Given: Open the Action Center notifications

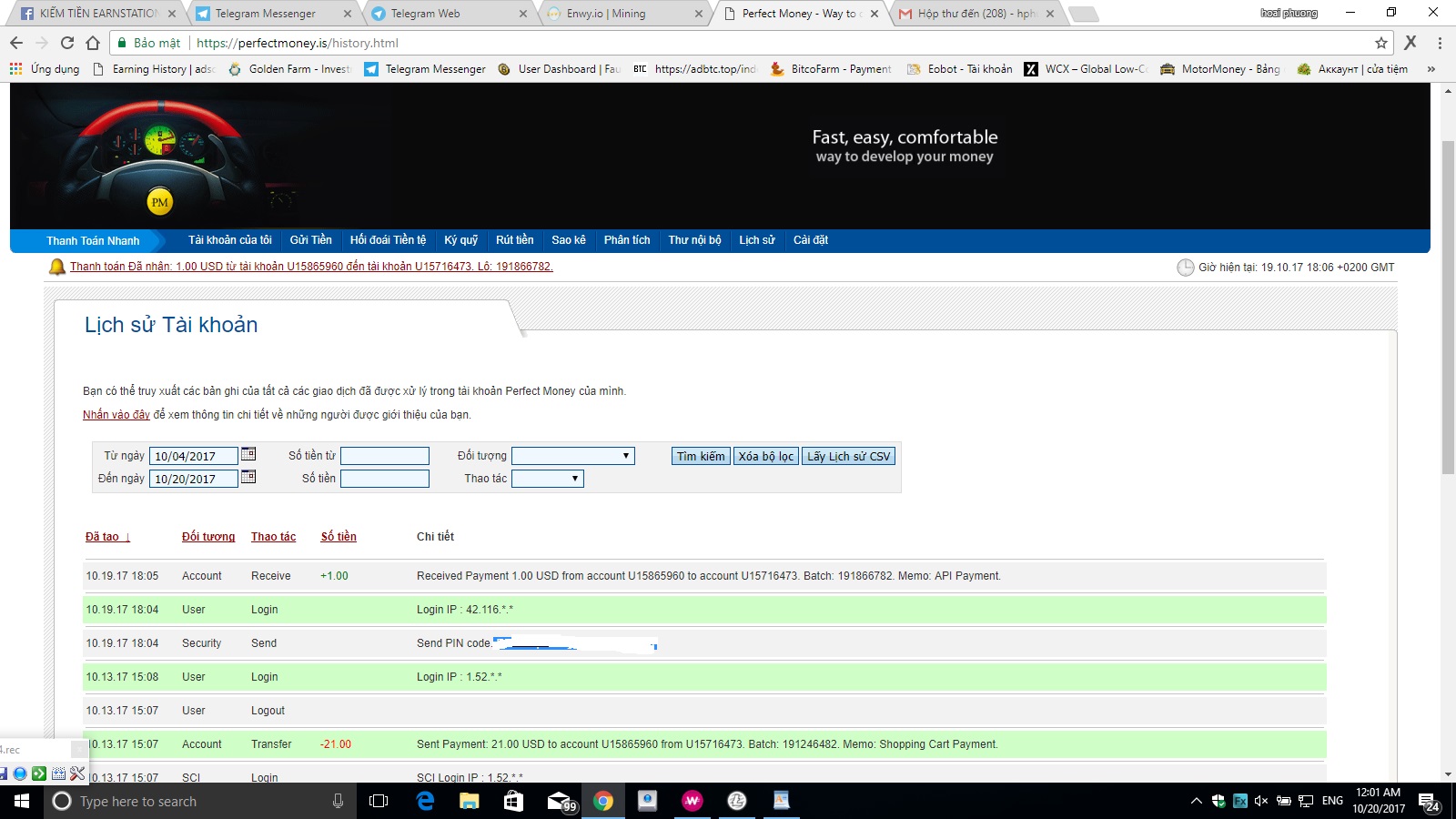Looking at the screenshot, I should (1430, 802).
